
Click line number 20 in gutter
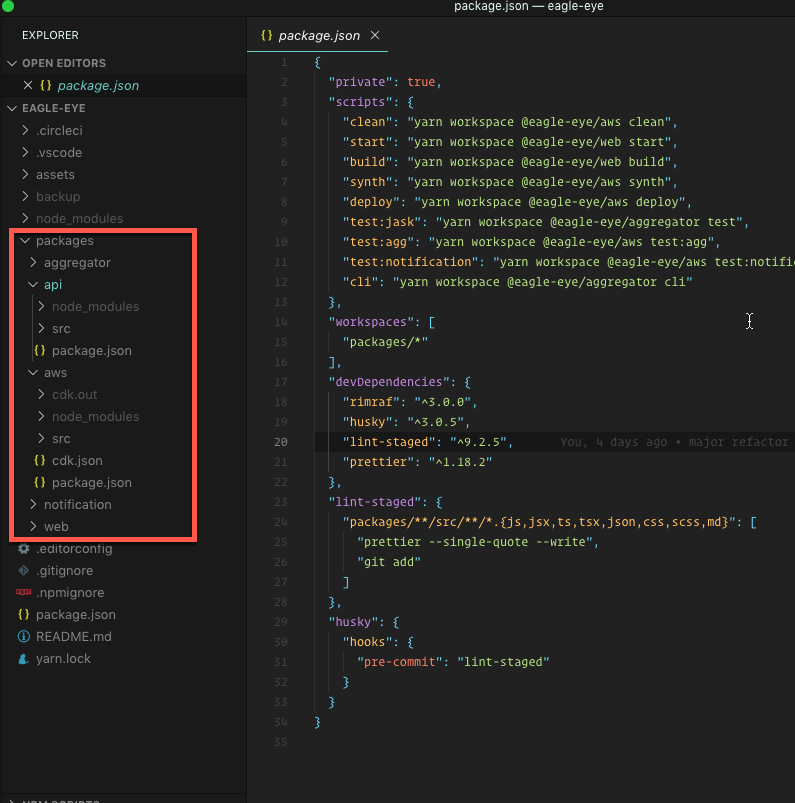(x=281, y=442)
